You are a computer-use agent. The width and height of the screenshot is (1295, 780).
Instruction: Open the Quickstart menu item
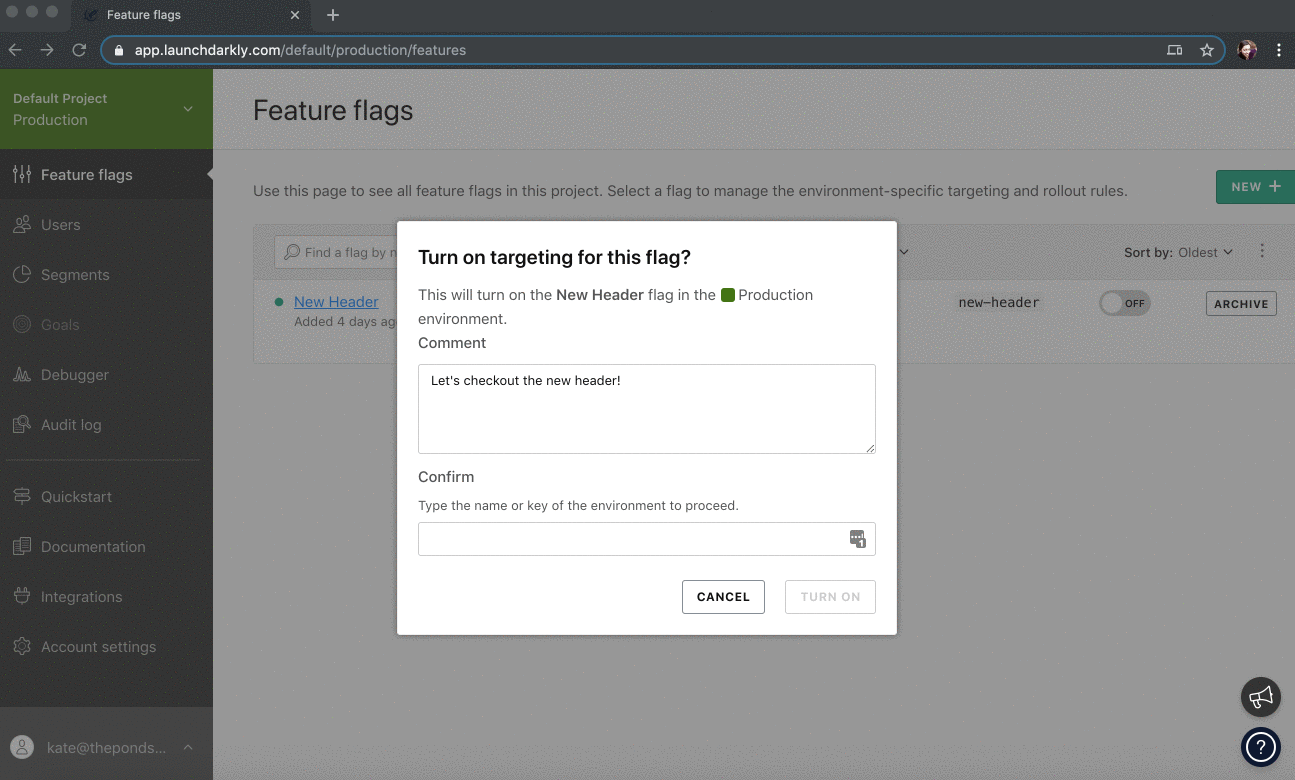tap(77, 496)
